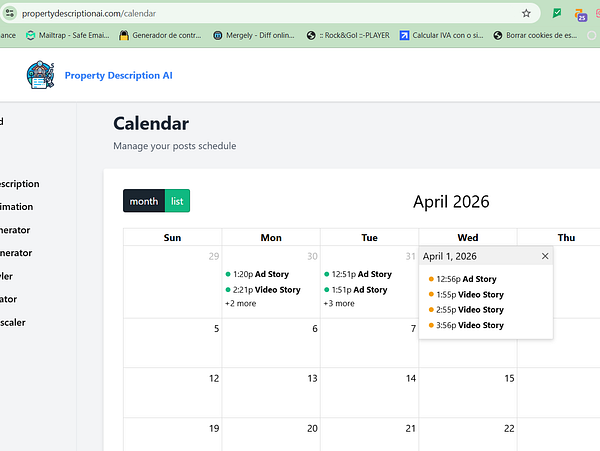Select day 5 in the calendar
The height and width of the screenshot is (451, 600).
click(217, 329)
